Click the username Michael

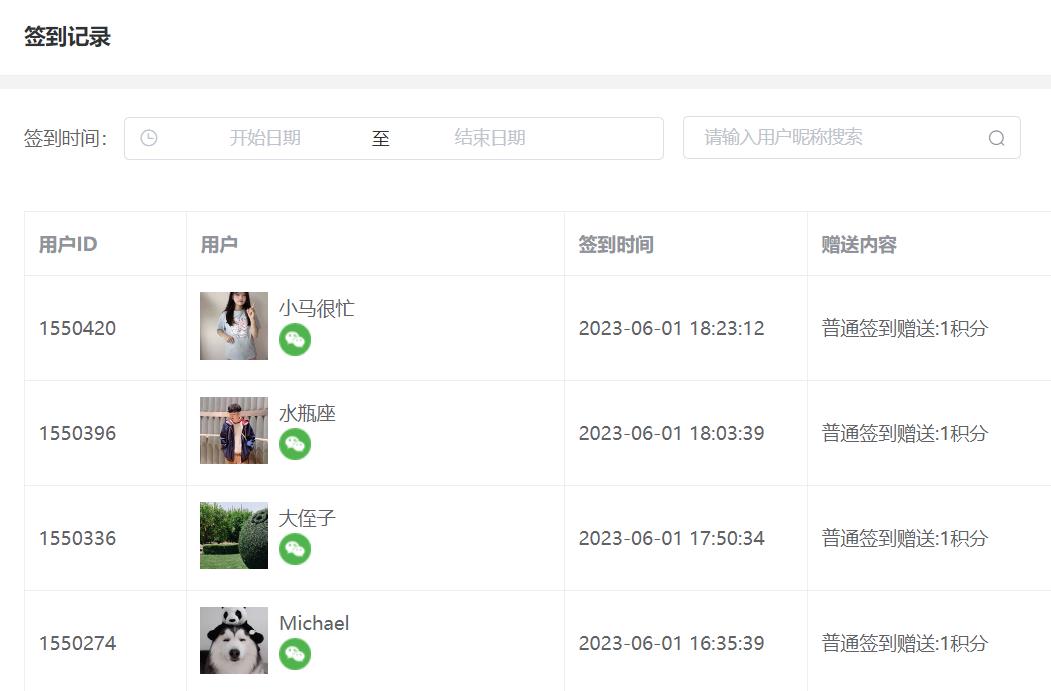point(314,623)
